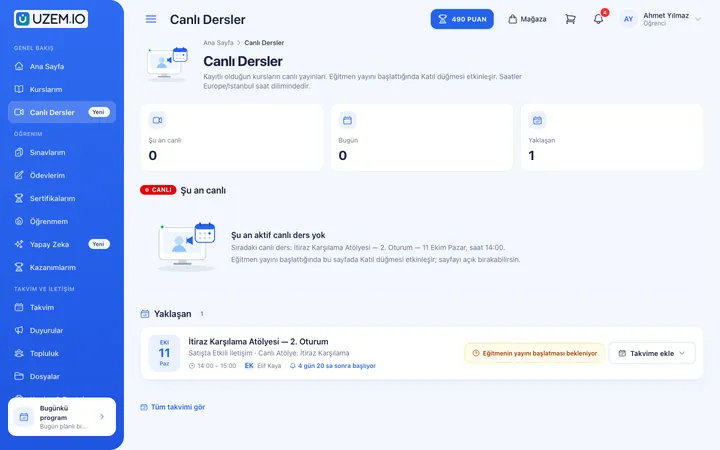Image resolution: width=720 pixels, height=450 pixels.
Task: Open Kurslarım in sidebar
Action: pyautogui.click(x=62, y=89)
